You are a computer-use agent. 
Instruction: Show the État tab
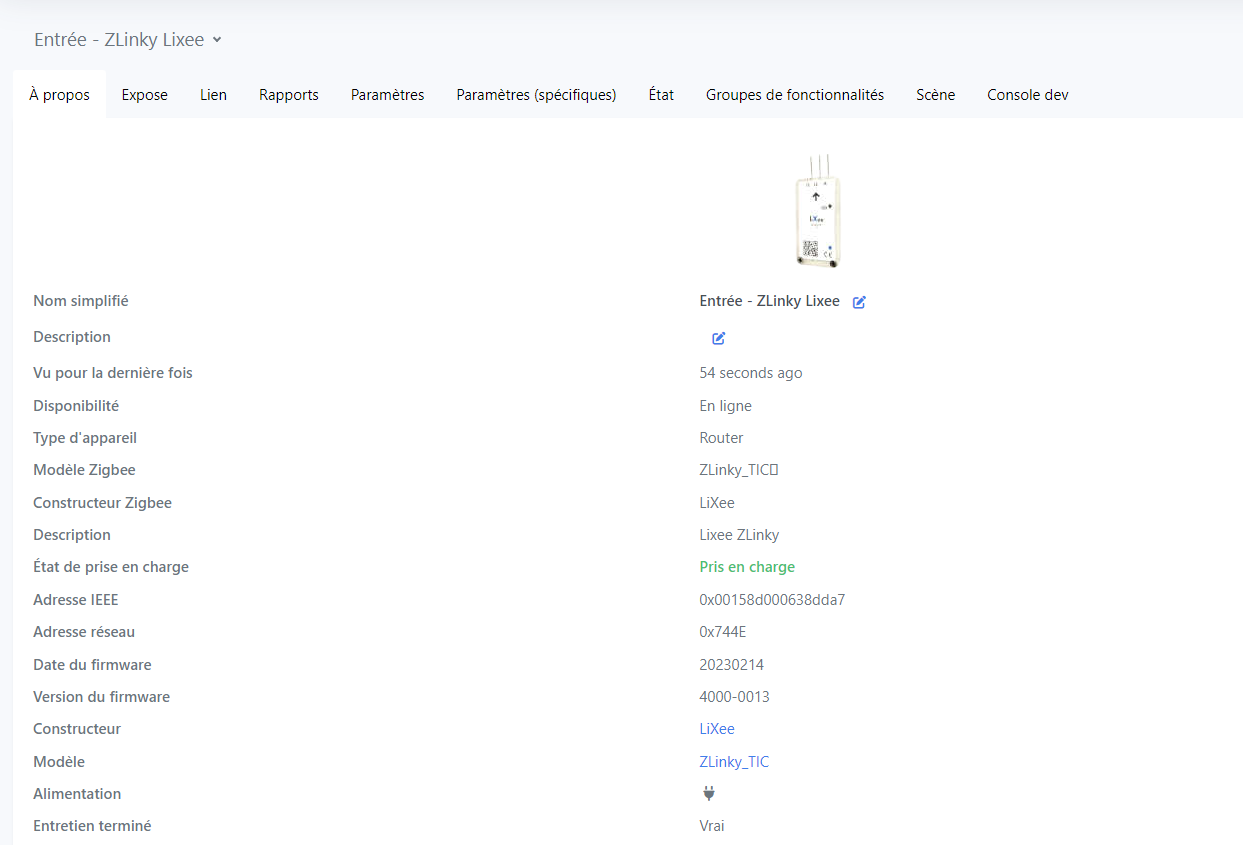661,95
